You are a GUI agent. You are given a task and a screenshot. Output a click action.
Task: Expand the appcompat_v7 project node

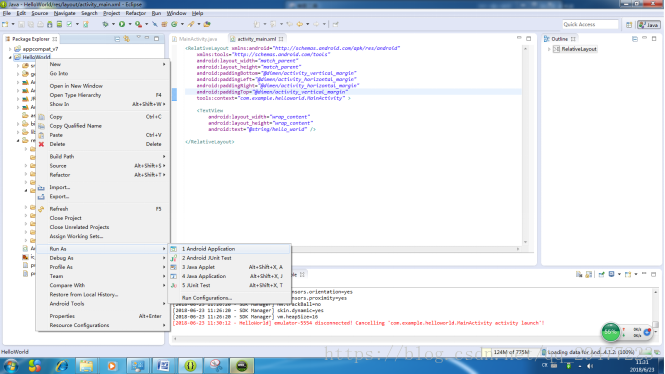click(10, 49)
